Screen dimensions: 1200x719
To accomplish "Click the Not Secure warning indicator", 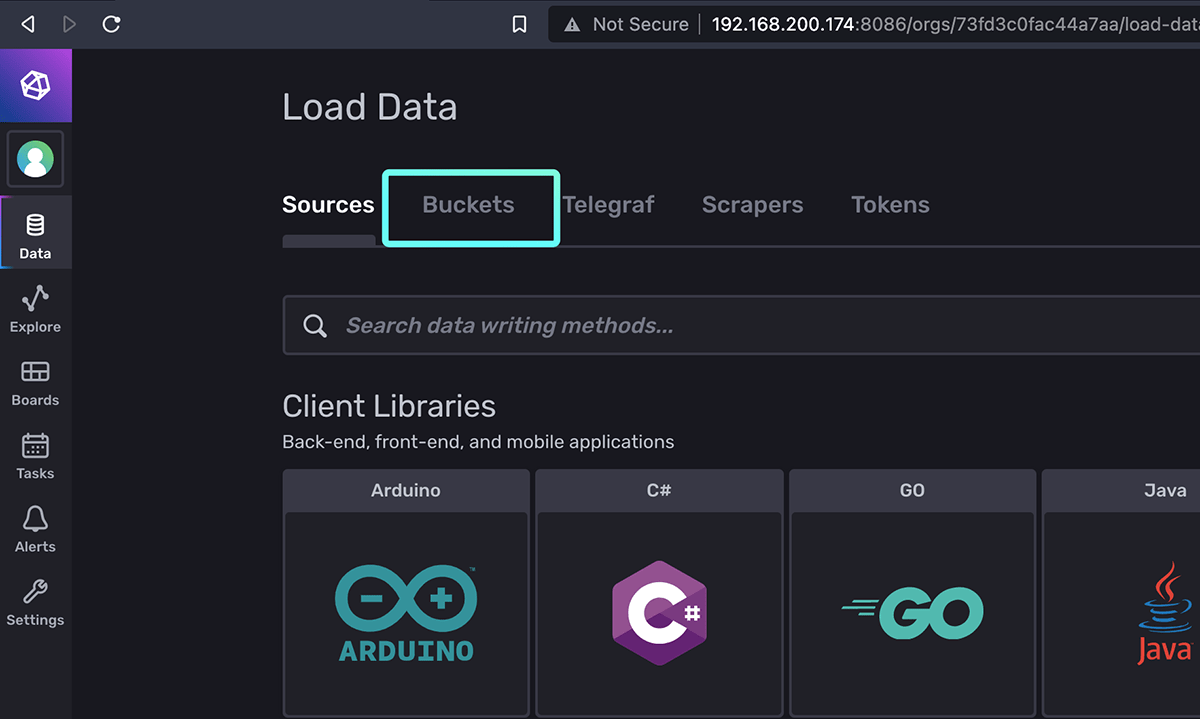I will tap(626, 24).
